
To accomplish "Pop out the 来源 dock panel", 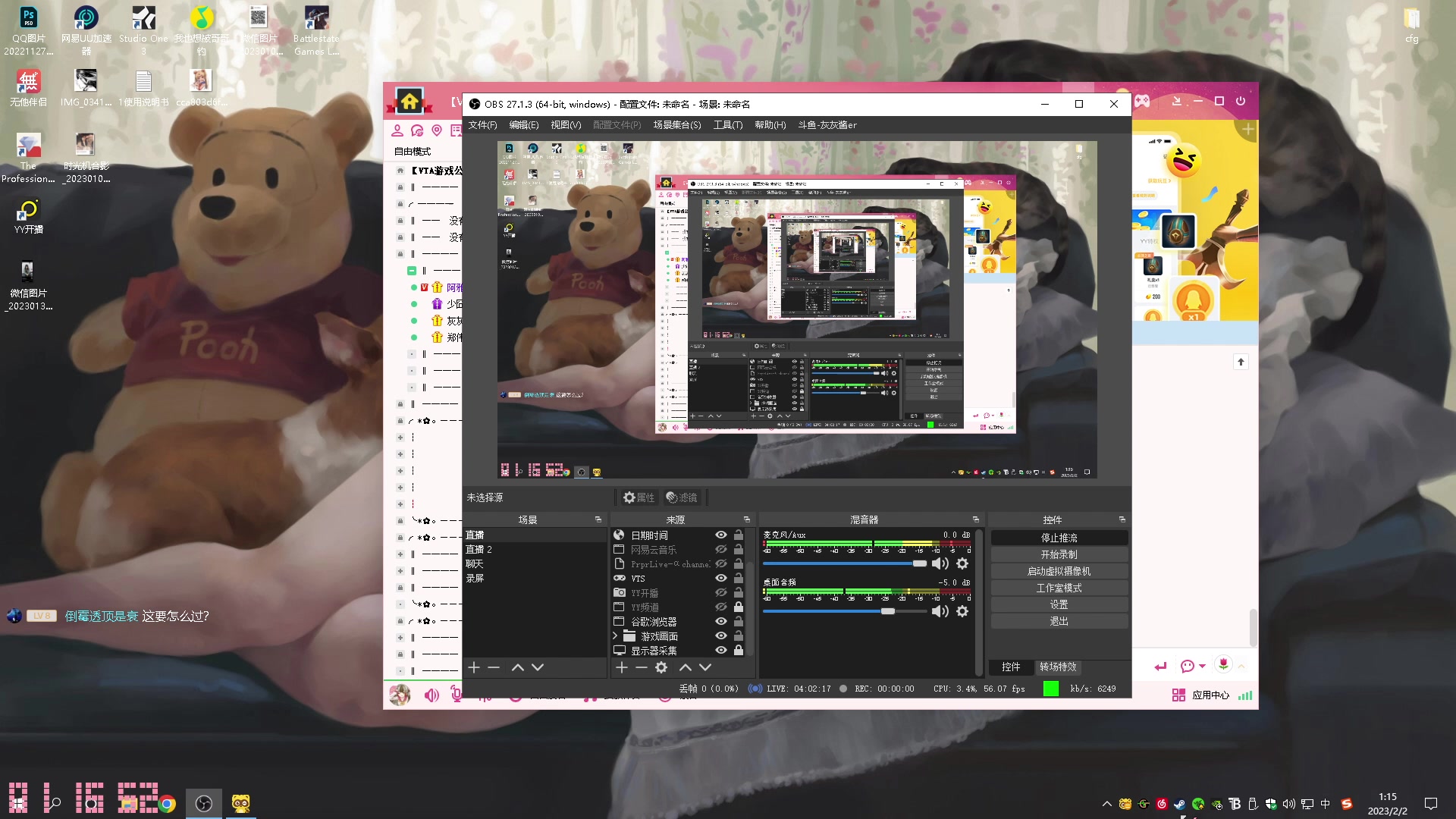I will [747, 519].
